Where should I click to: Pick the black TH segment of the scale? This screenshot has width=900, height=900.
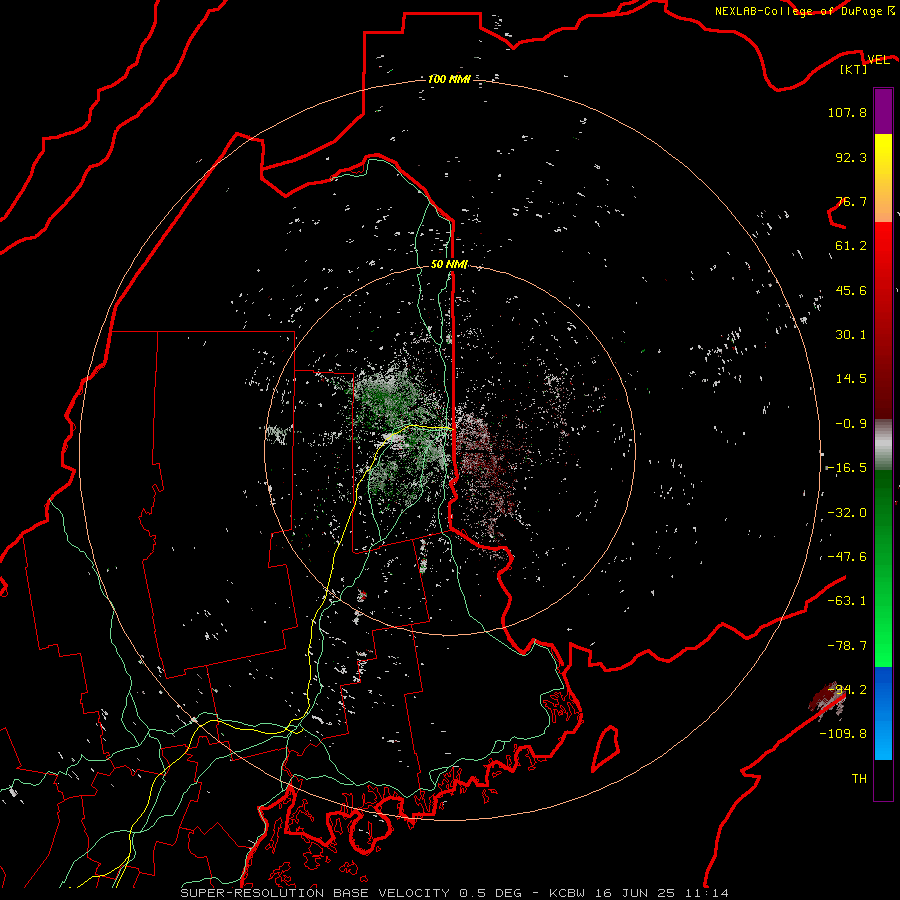pyautogui.click(x=883, y=779)
